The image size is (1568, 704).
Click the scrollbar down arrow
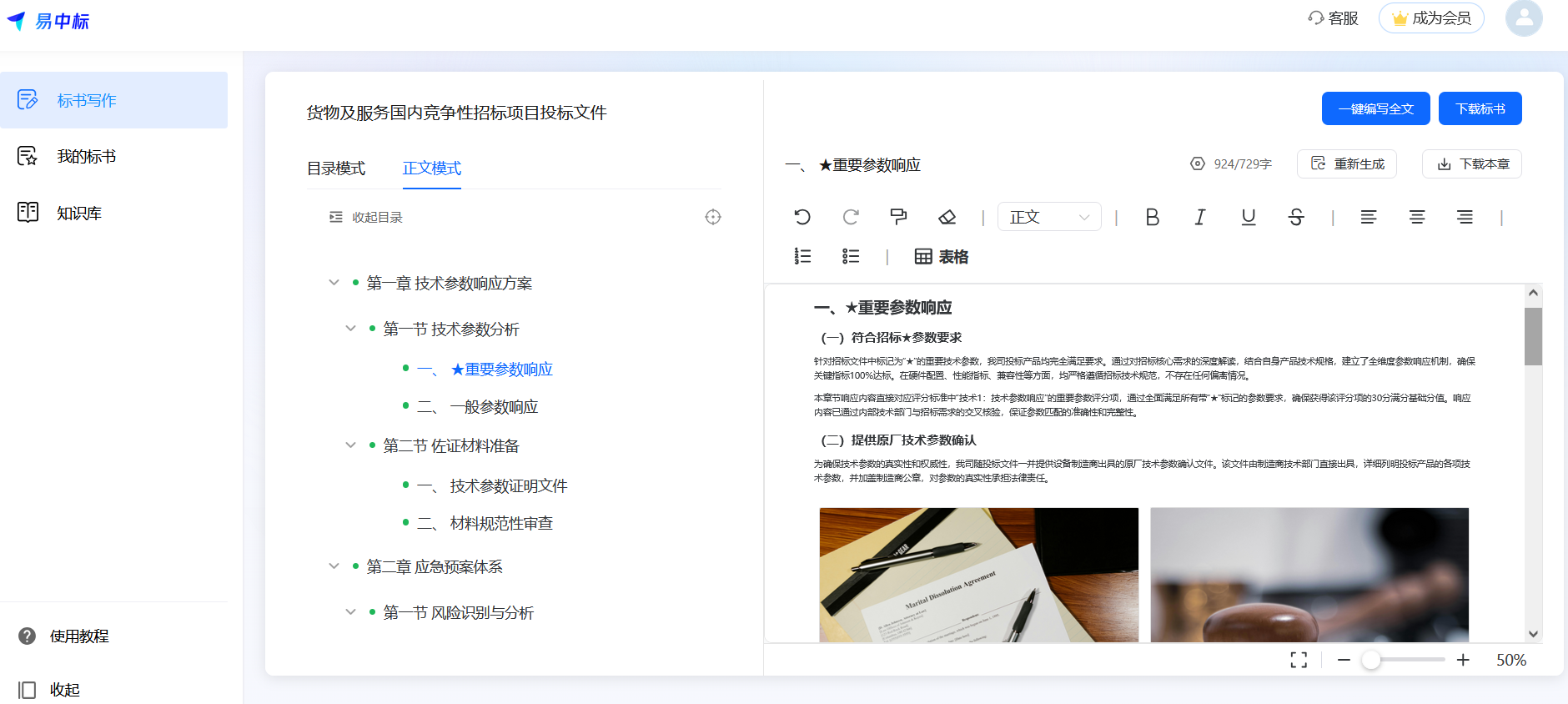1533,634
